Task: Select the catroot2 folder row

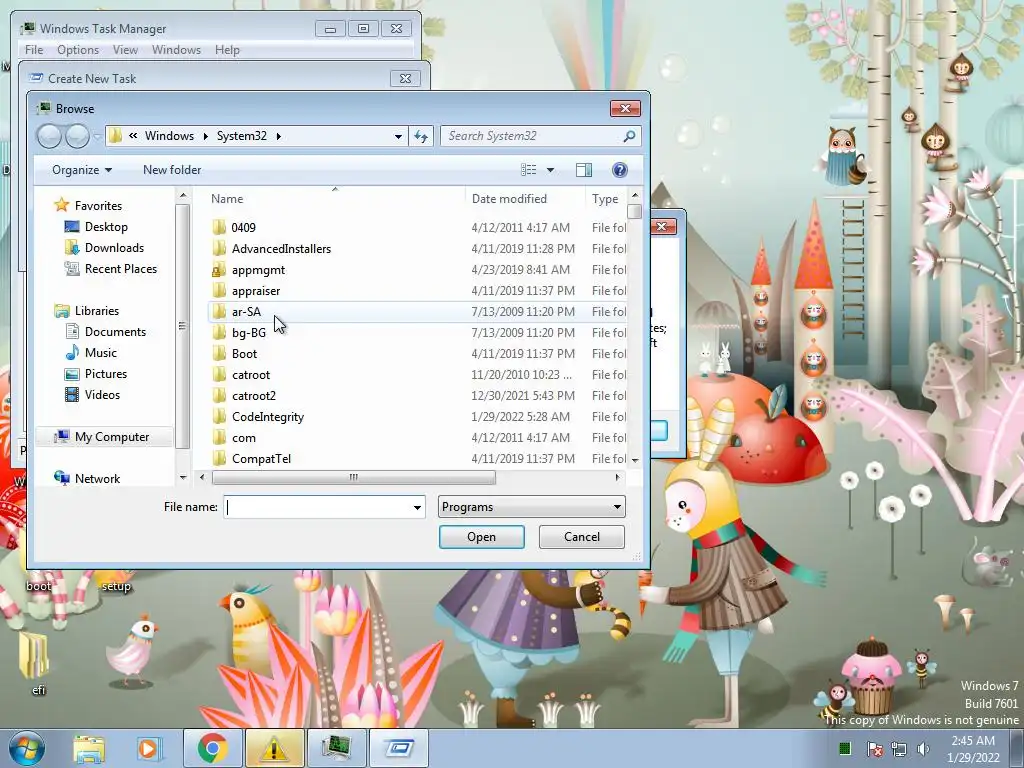Action: point(418,396)
